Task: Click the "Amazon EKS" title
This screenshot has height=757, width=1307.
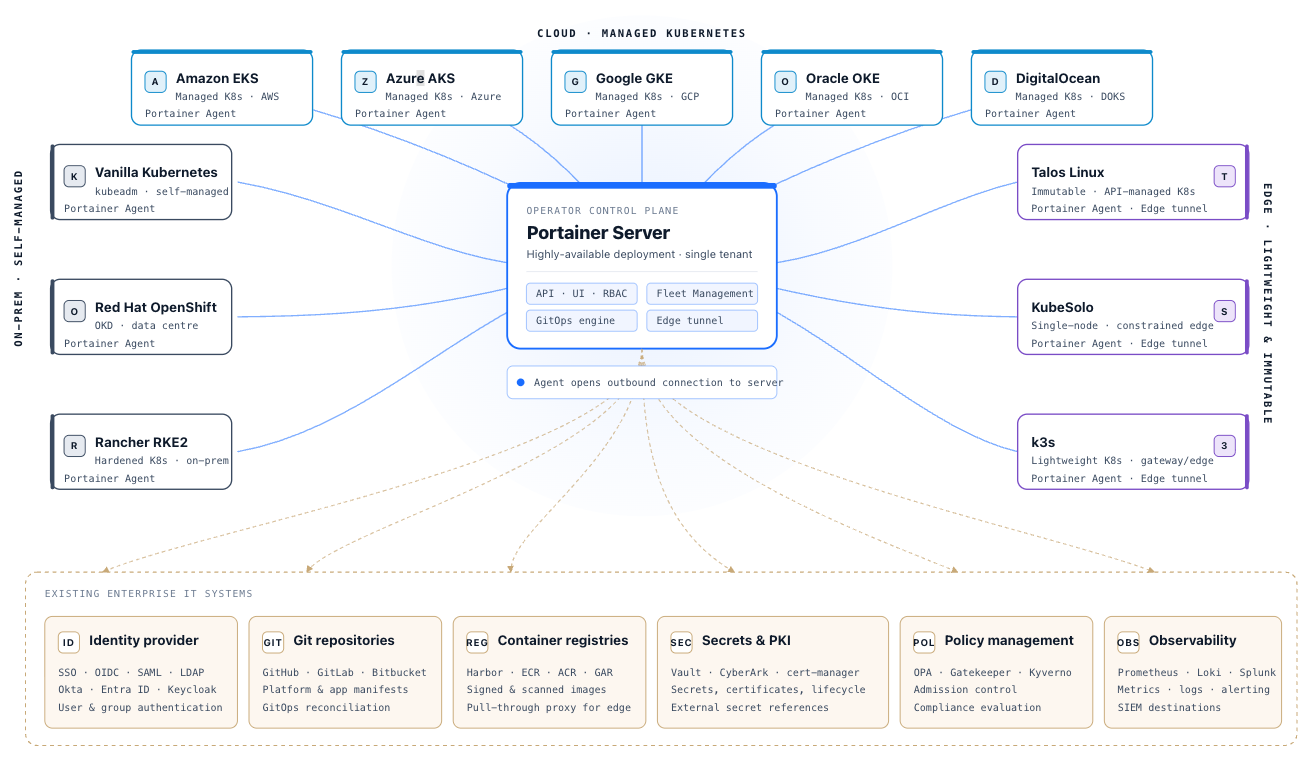Action: coord(217,78)
